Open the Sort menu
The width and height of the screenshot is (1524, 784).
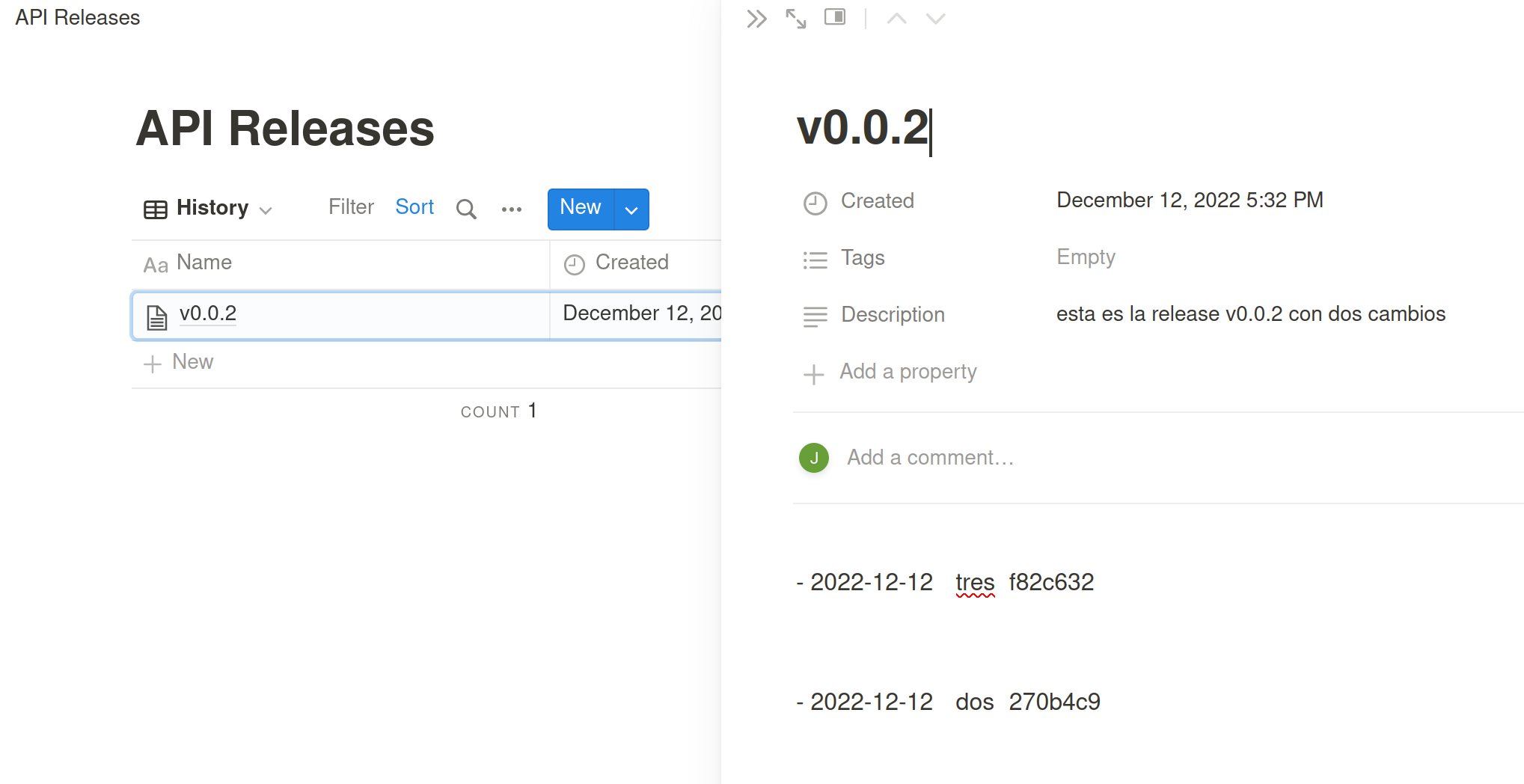coord(414,207)
